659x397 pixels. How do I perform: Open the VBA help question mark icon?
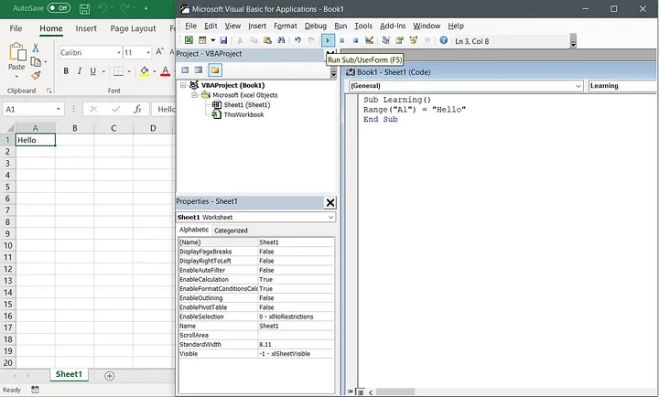(x=443, y=40)
